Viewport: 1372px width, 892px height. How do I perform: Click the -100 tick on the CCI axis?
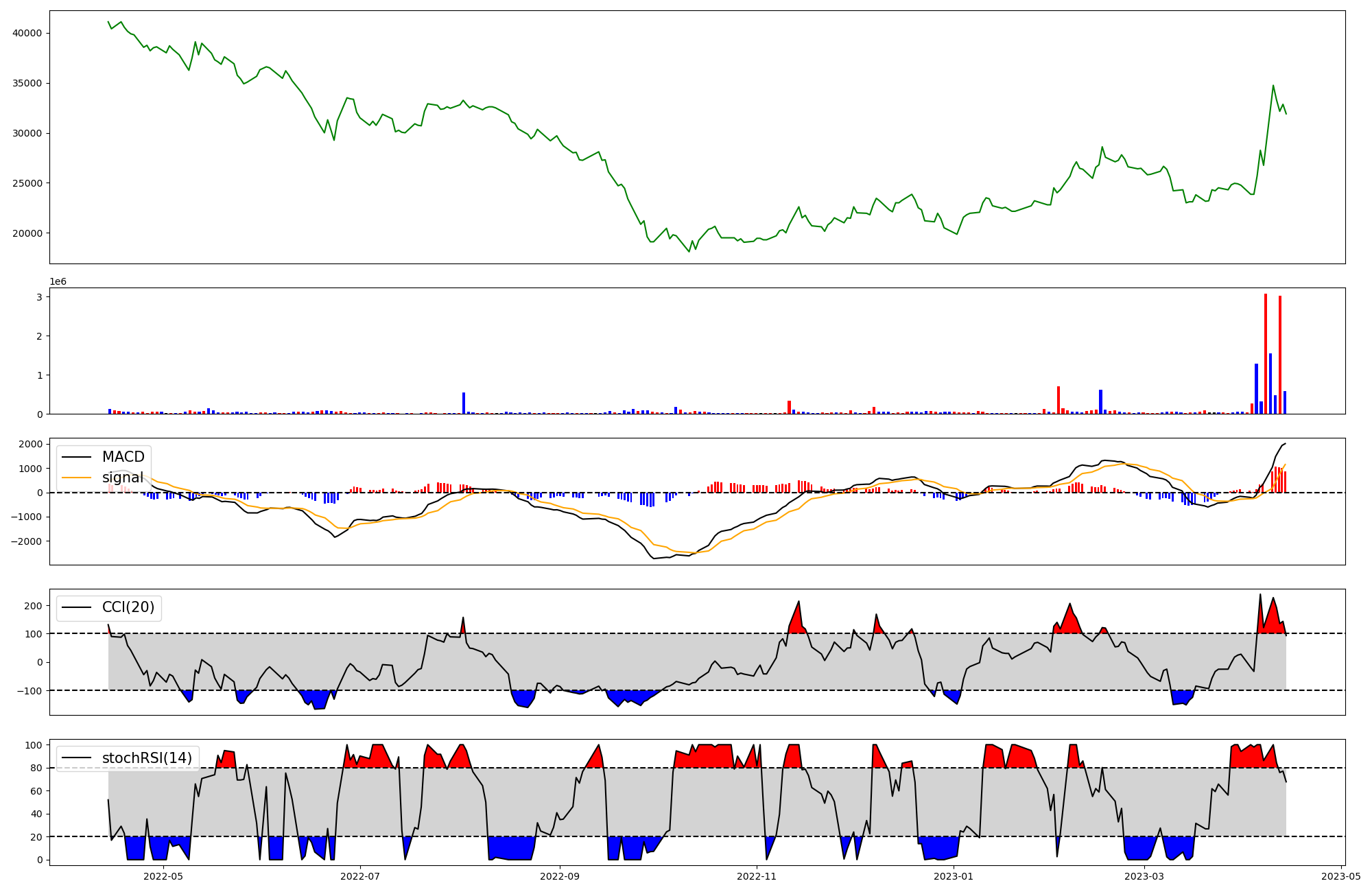click(x=29, y=690)
